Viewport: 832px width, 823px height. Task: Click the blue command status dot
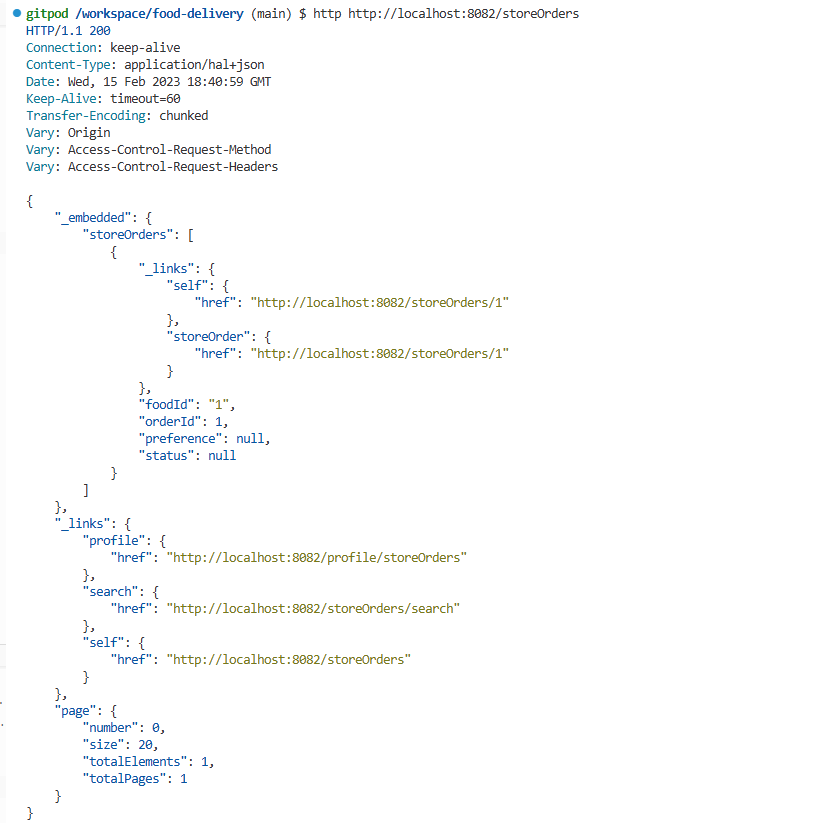17,13
